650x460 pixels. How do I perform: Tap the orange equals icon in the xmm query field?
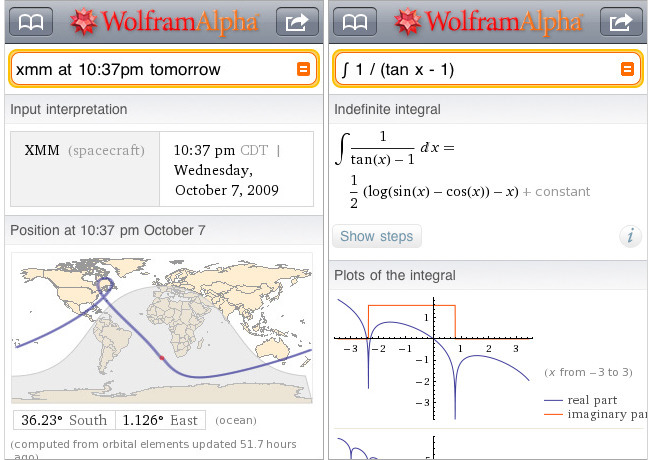coord(303,69)
